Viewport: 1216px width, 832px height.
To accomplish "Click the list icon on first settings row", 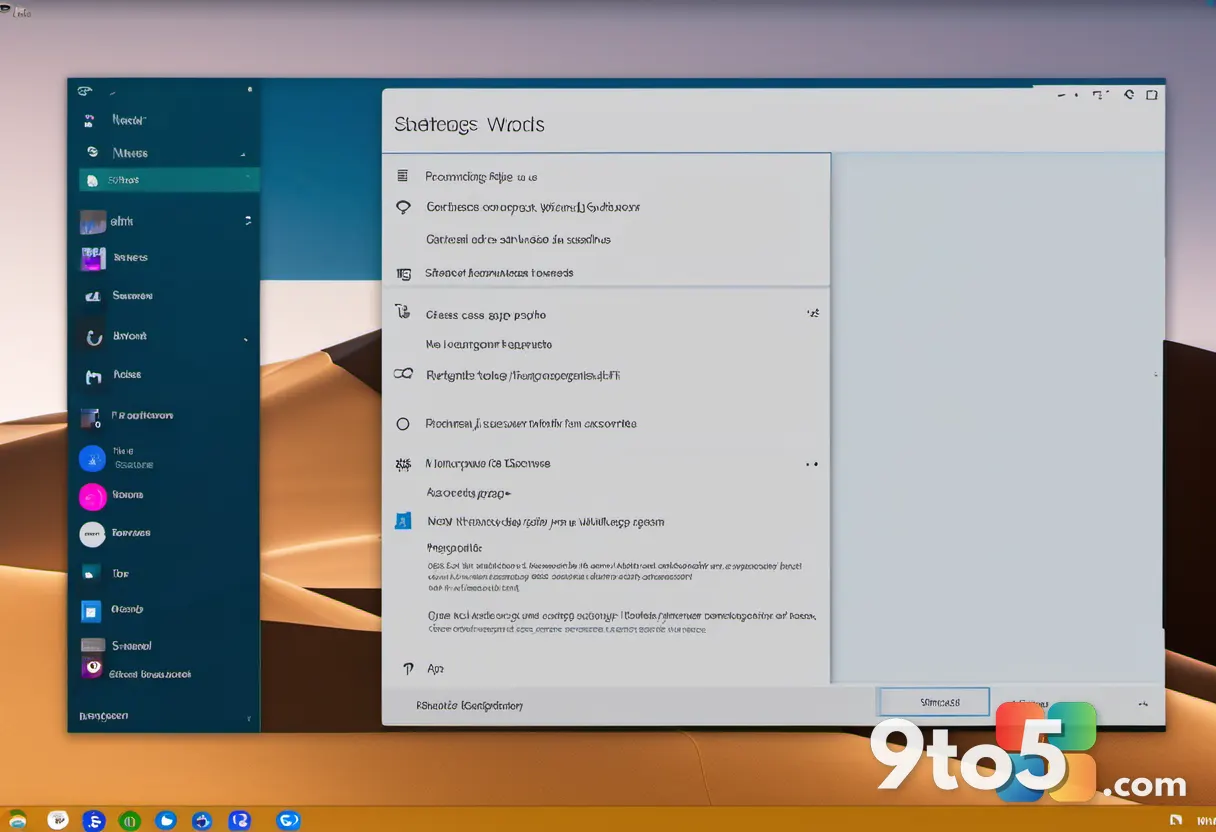I will coord(403,176).
